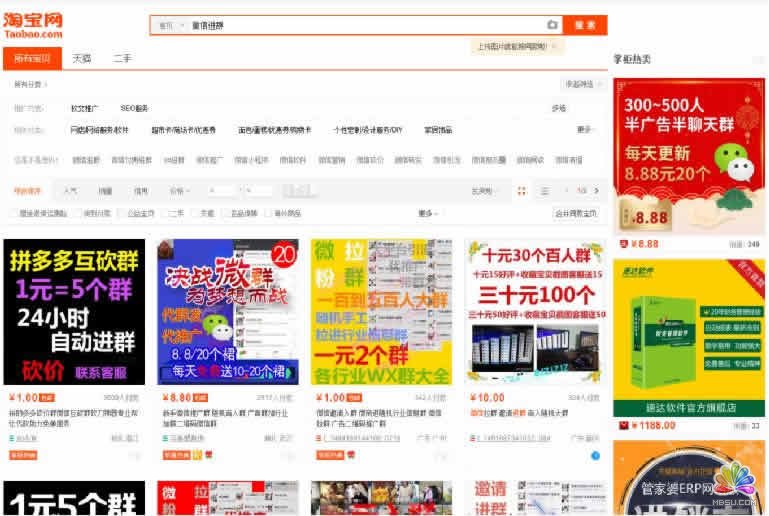
Task: Expand the 更多 filter options
Action: (x=427, y=213)
